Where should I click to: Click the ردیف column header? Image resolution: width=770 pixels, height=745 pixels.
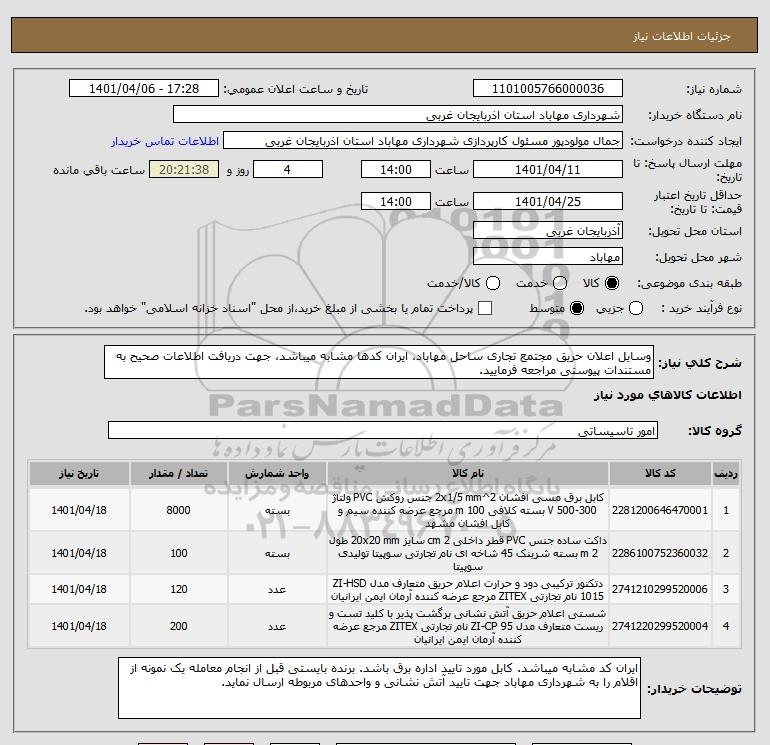coord(726,473)
